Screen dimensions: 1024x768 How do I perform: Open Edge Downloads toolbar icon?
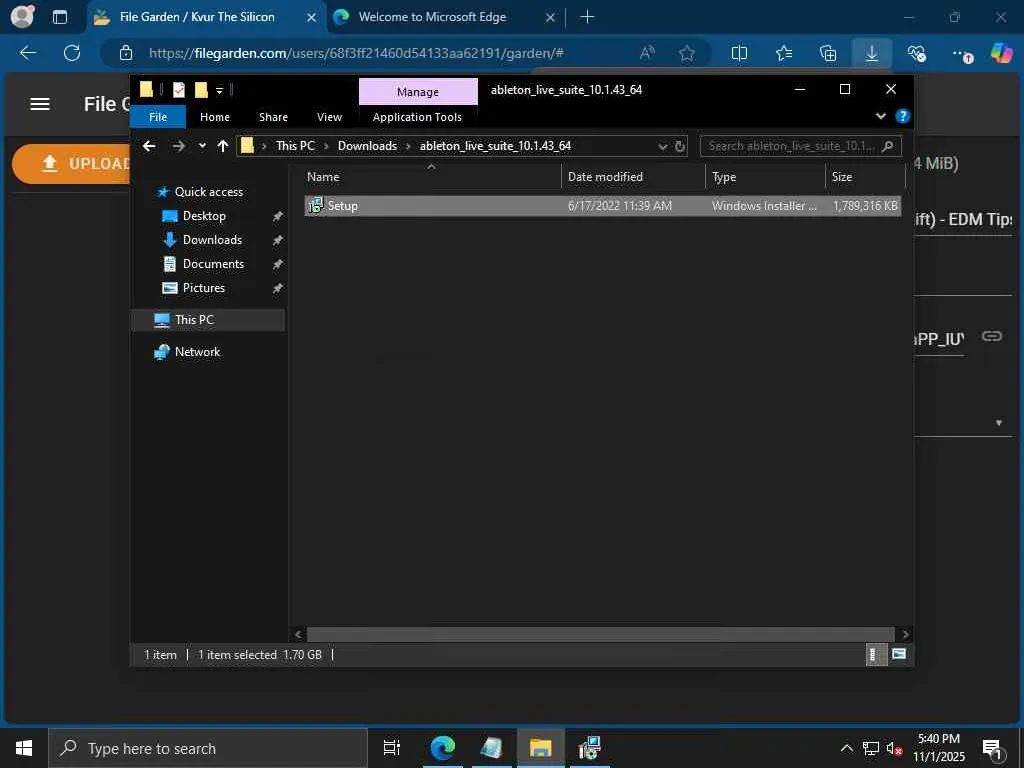click(872, 53)
